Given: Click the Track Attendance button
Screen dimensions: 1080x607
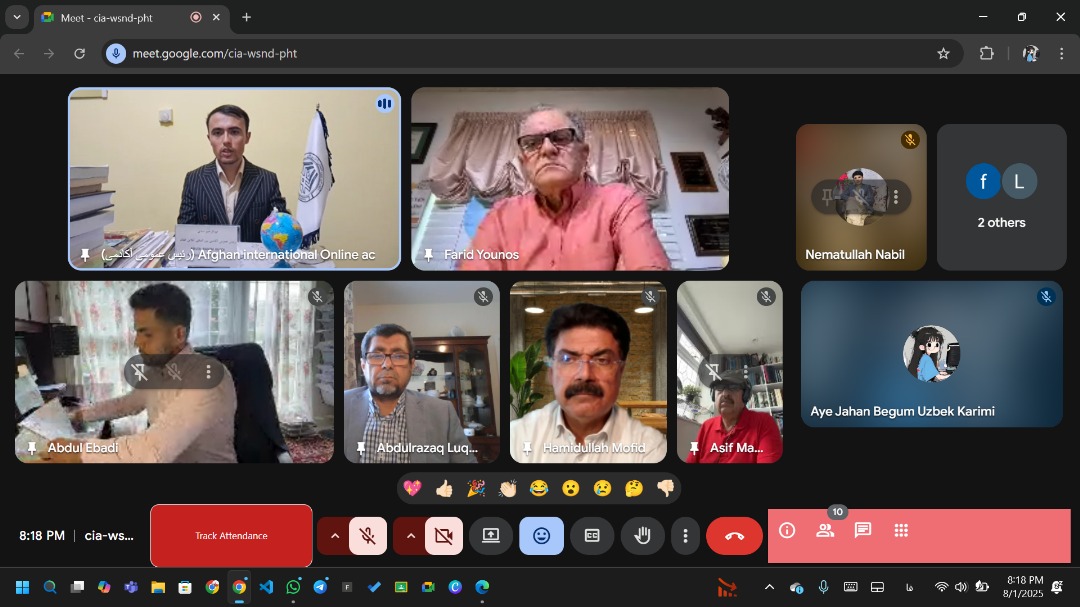Looking at the screenshot, I should [231, 536].
